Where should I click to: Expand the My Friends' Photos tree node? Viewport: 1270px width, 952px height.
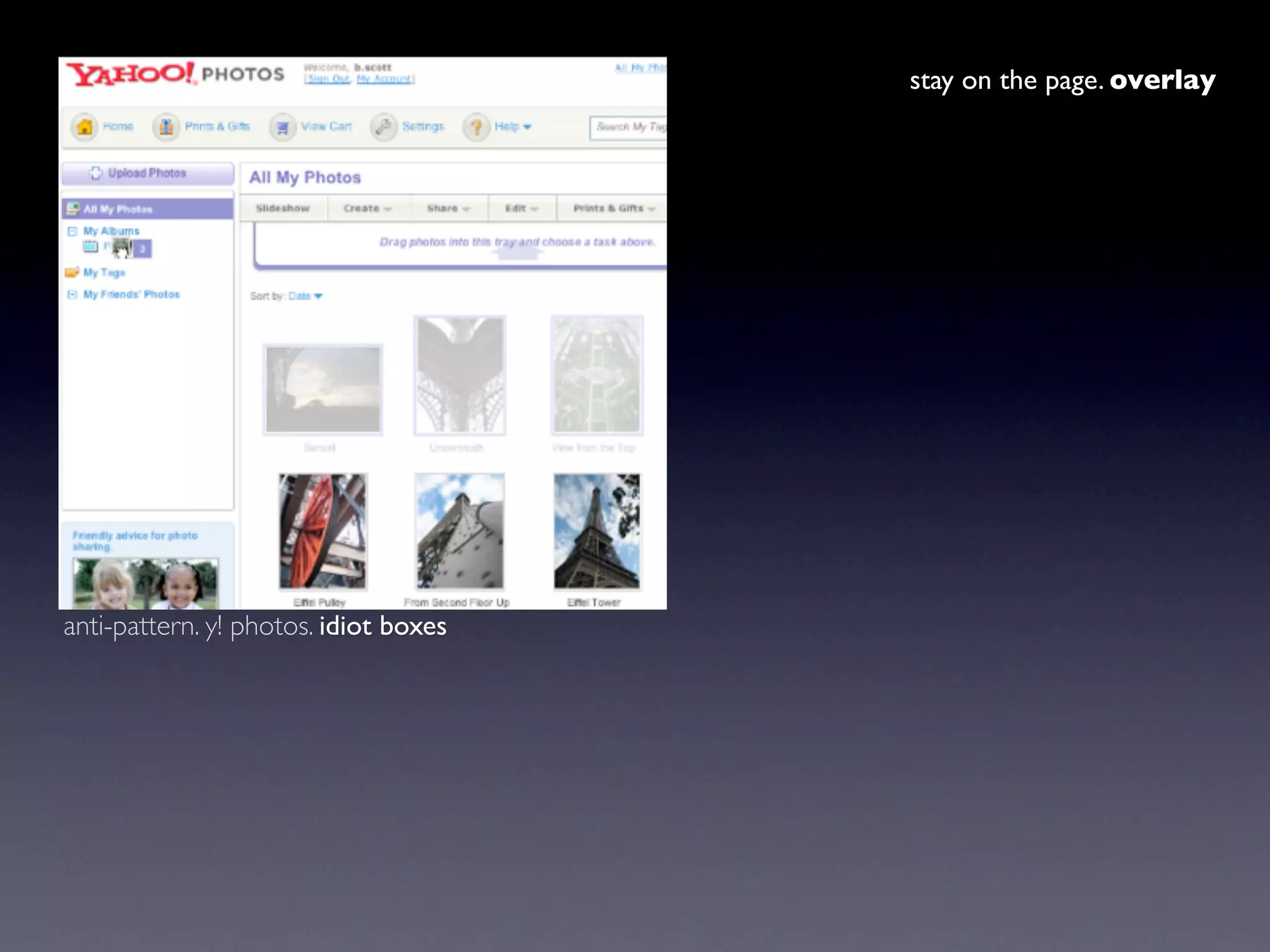(72, 294)
